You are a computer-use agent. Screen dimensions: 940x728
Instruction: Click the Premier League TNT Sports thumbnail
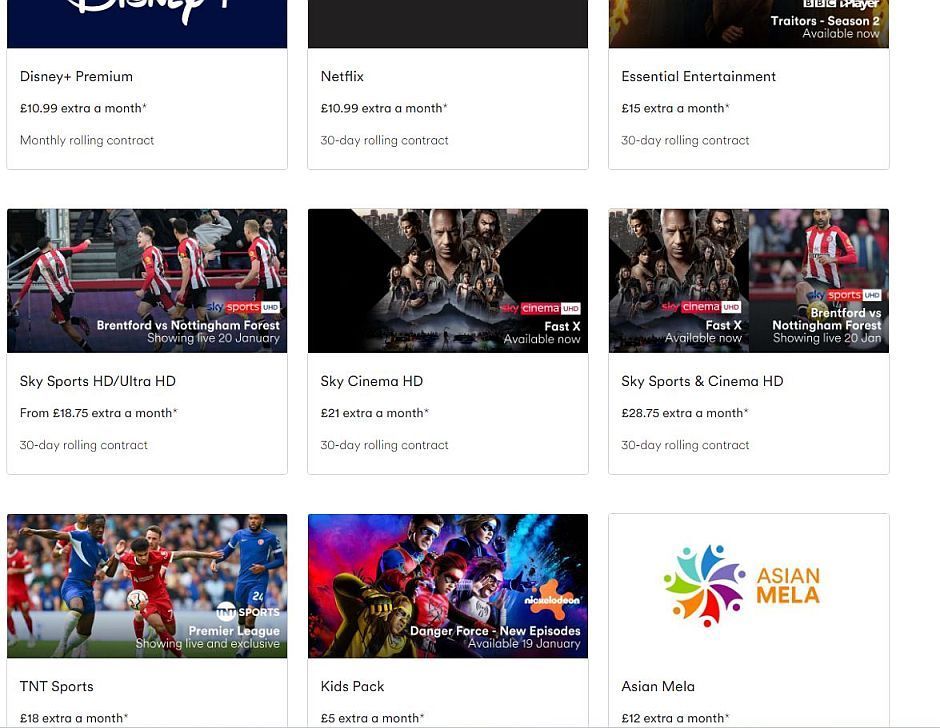[147, 586]
